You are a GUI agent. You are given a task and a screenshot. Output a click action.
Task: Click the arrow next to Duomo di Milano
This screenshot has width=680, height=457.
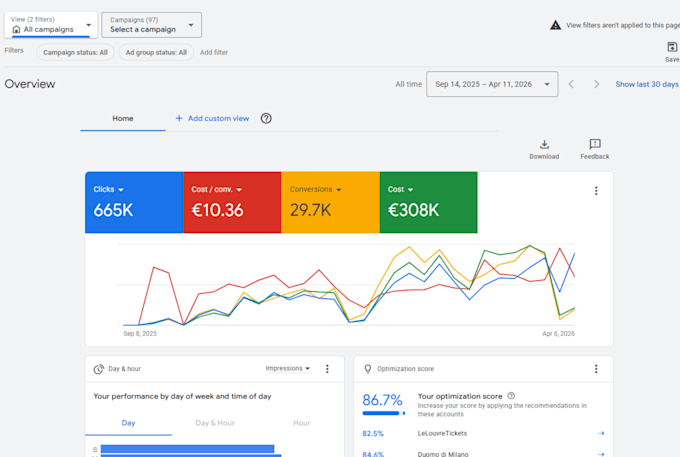tap(601, 454)
